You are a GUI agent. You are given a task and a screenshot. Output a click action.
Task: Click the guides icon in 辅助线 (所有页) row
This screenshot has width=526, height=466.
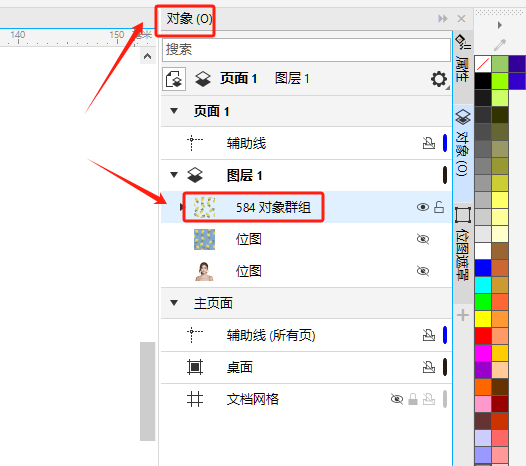(x=195, y=335)
